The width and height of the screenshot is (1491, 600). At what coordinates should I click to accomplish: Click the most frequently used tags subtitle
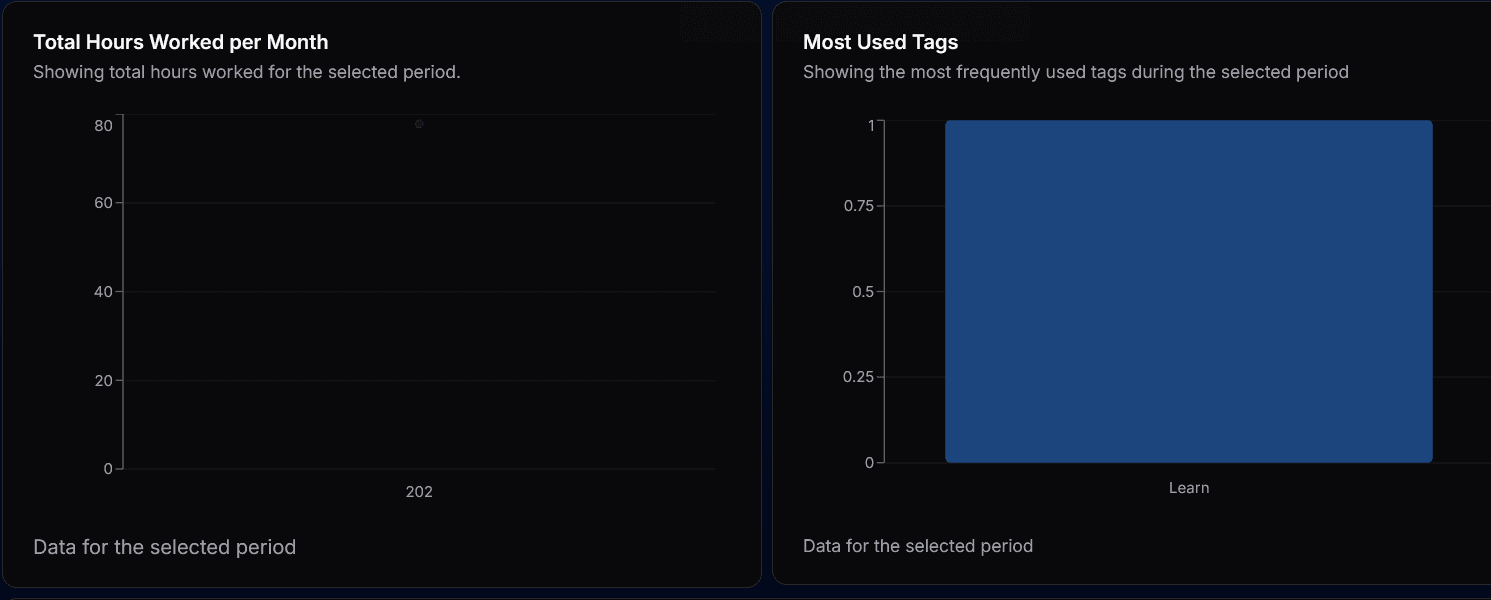(1076, 72)
